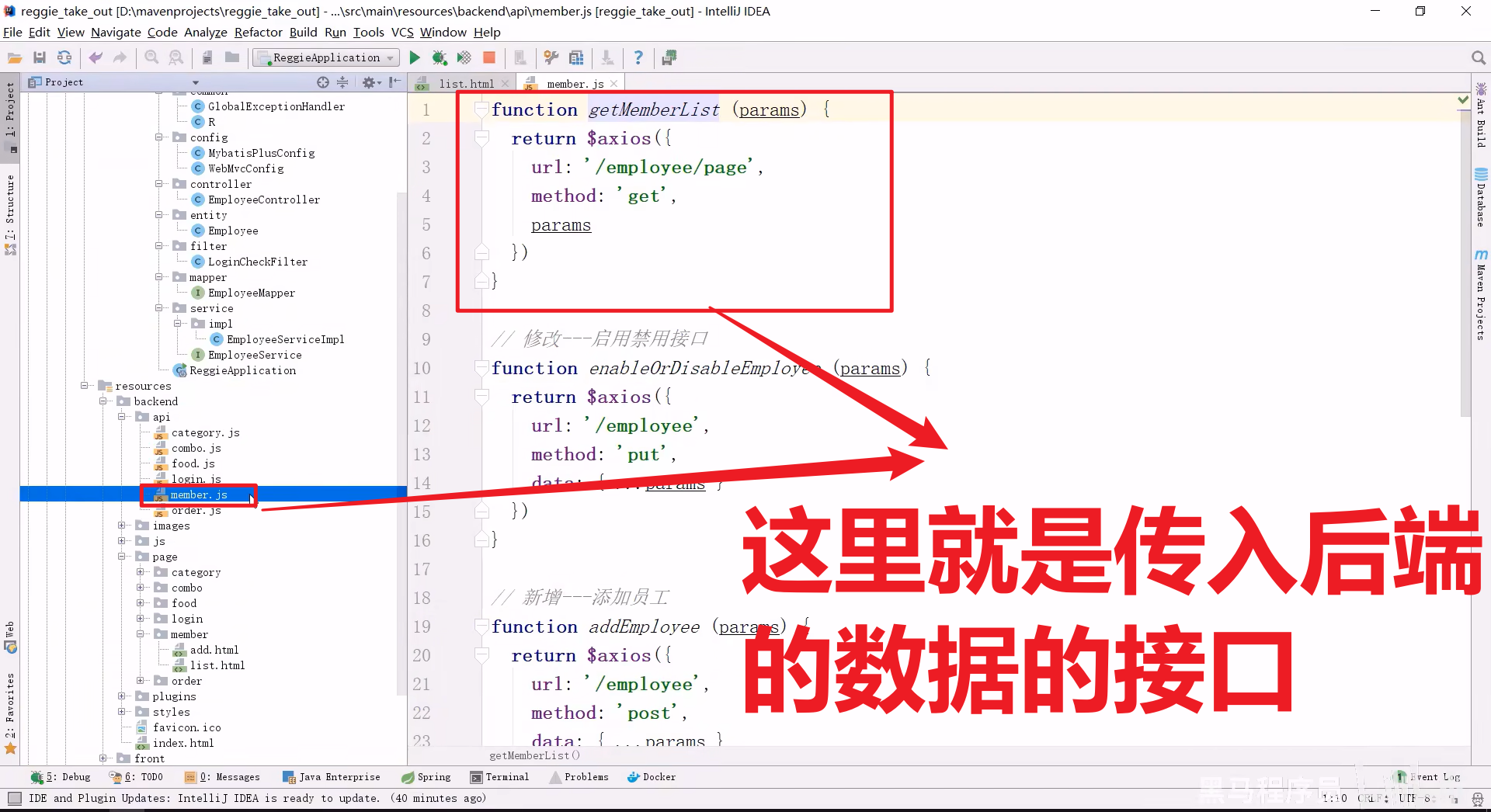Switch to the list.html editor tab
The height and width of the screenshot is (812, 1491).
[466, 84]
